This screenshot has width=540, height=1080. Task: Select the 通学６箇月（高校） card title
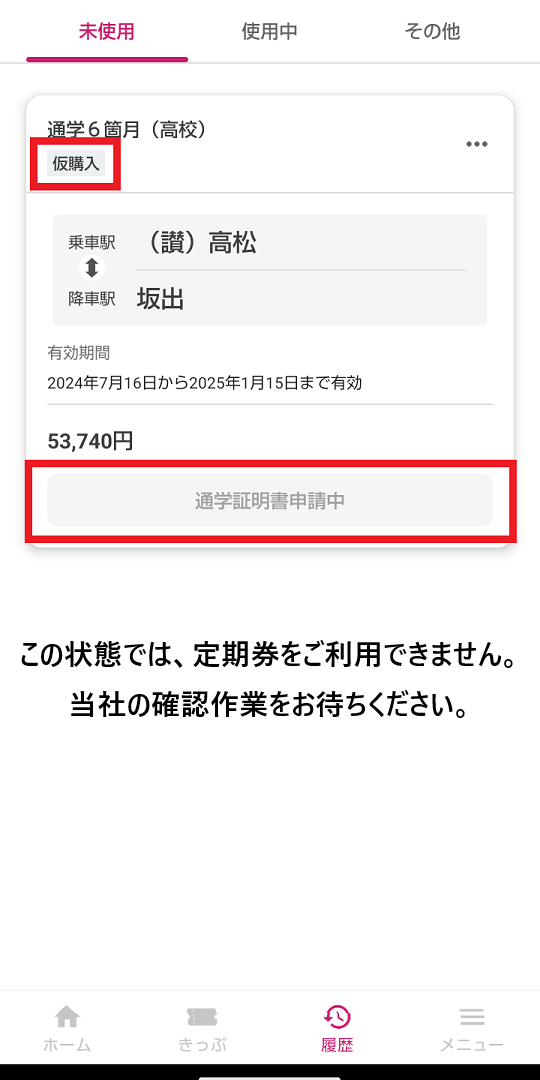127,129
